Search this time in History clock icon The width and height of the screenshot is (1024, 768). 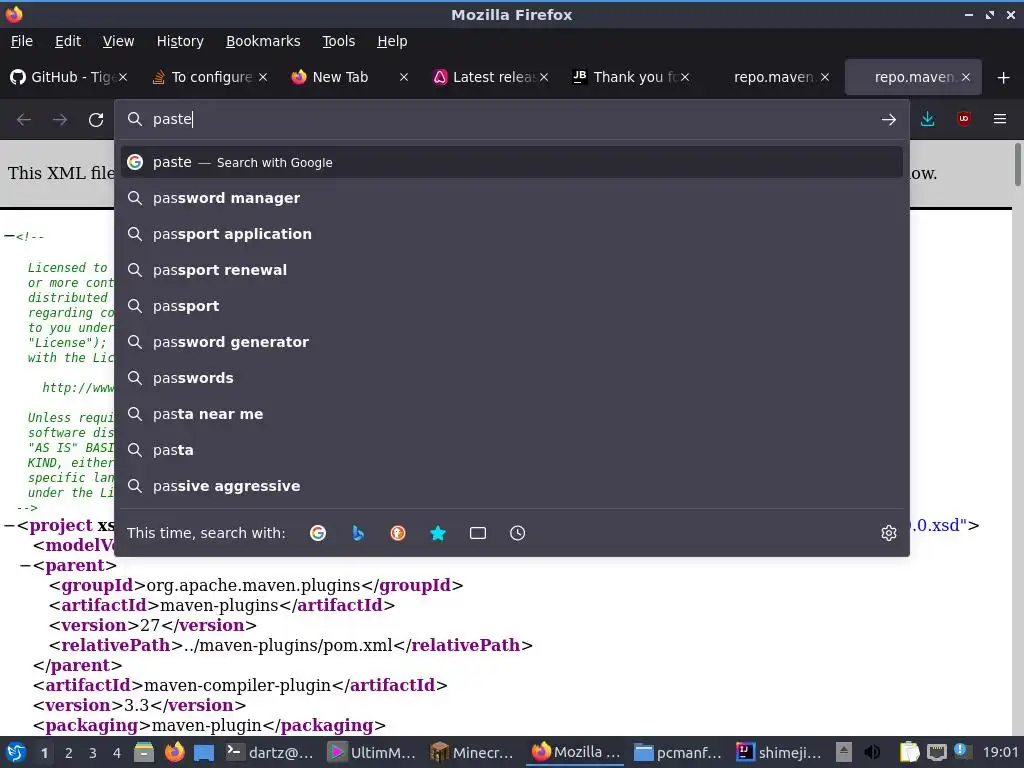(517, 533)
